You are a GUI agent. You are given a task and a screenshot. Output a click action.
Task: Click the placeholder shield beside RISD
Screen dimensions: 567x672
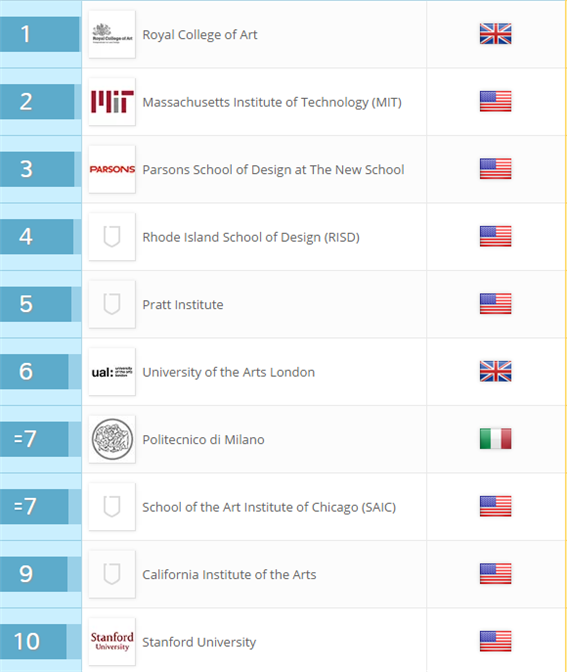(112, 237)
